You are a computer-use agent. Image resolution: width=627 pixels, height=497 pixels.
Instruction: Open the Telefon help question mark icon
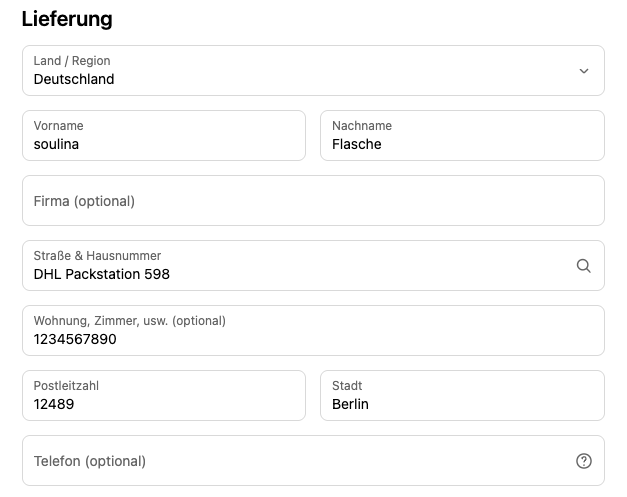click(x=584, y=461)
